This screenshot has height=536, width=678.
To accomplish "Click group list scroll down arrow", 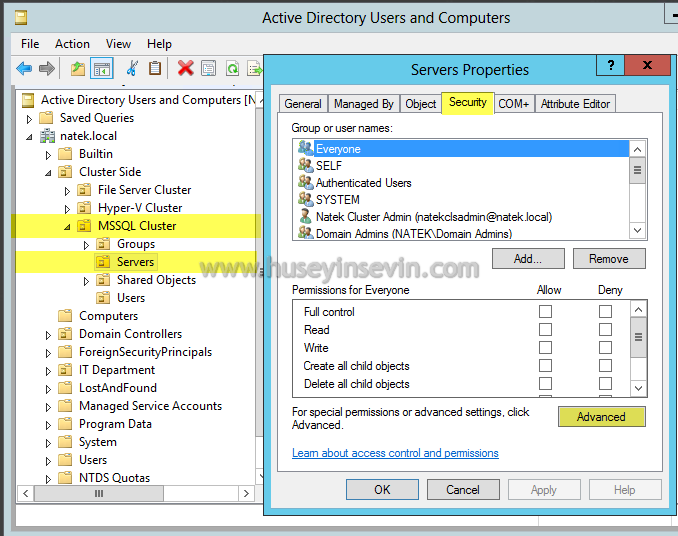I will tap(637, 230).
